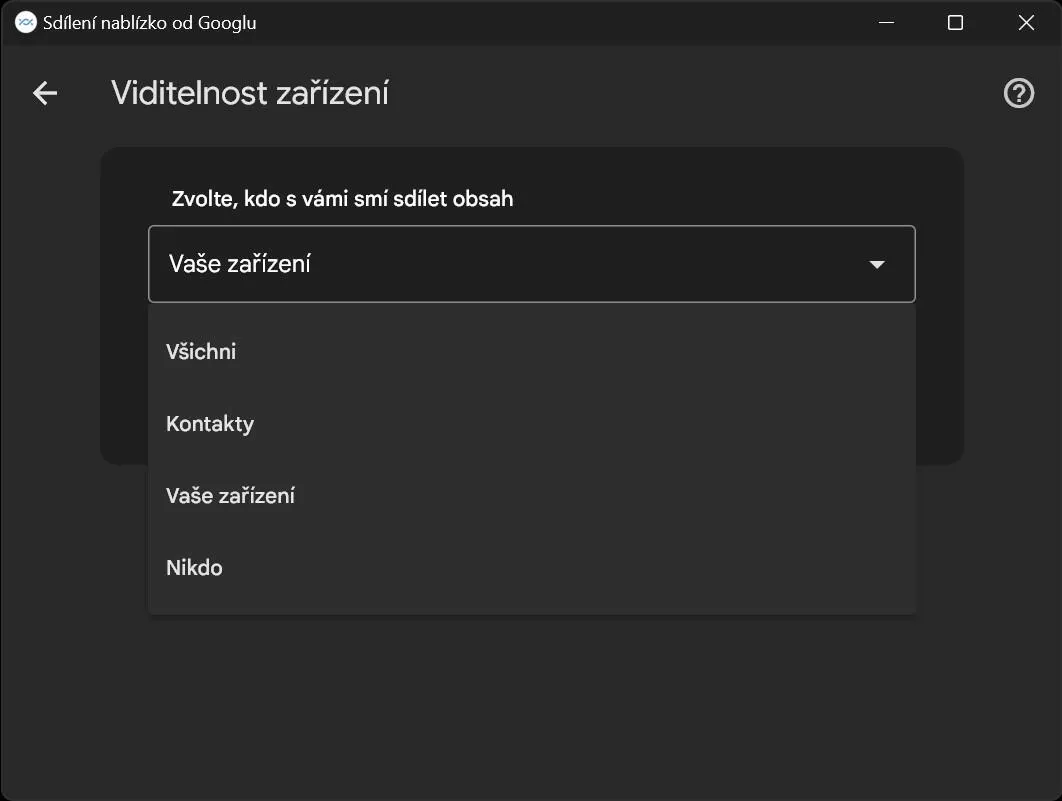Collapse the list with the dropdown triangle arrow
The height and width of the screenshot is (801, 1062).
coord(877,265)
